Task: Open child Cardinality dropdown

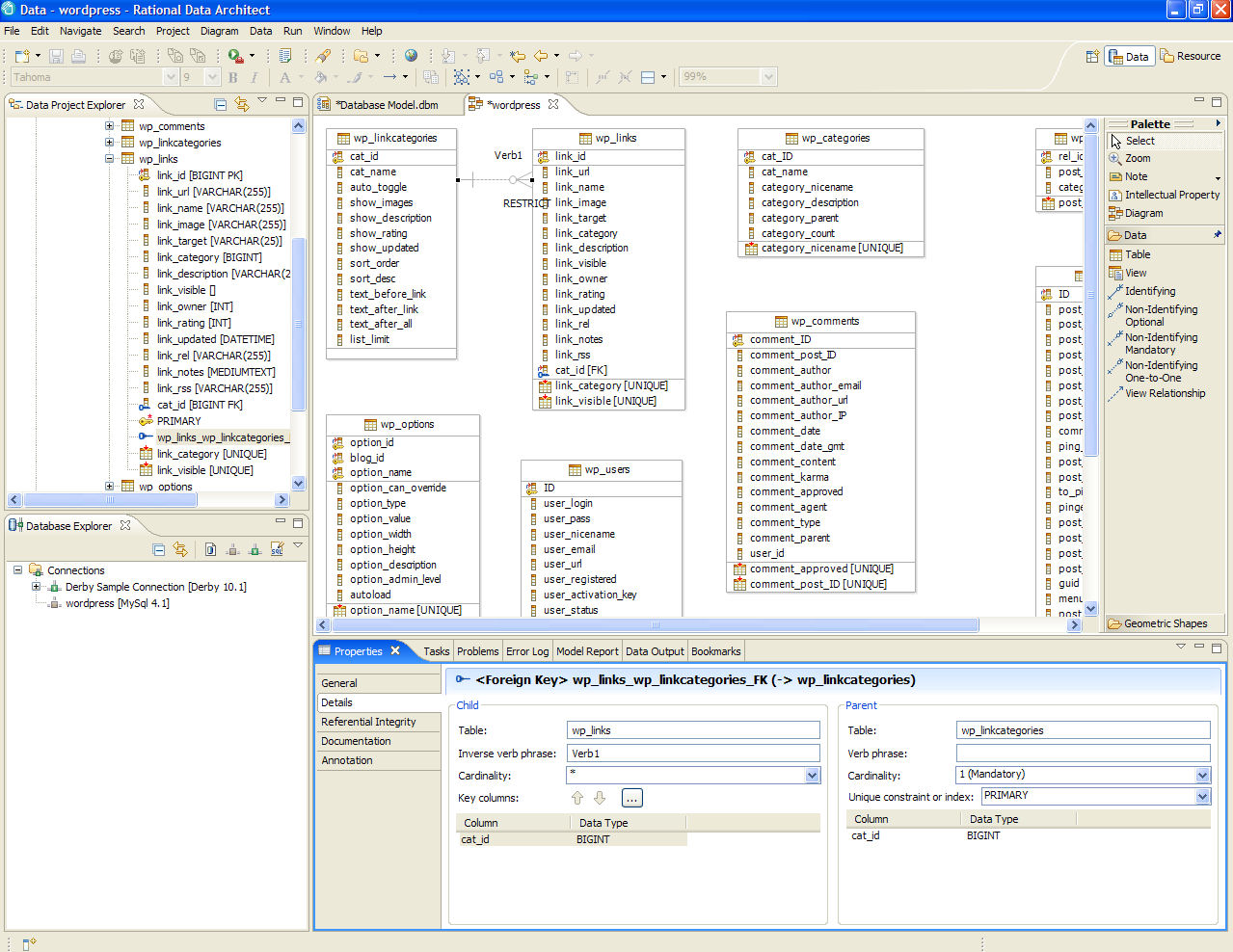Action: tap(812, 776)
